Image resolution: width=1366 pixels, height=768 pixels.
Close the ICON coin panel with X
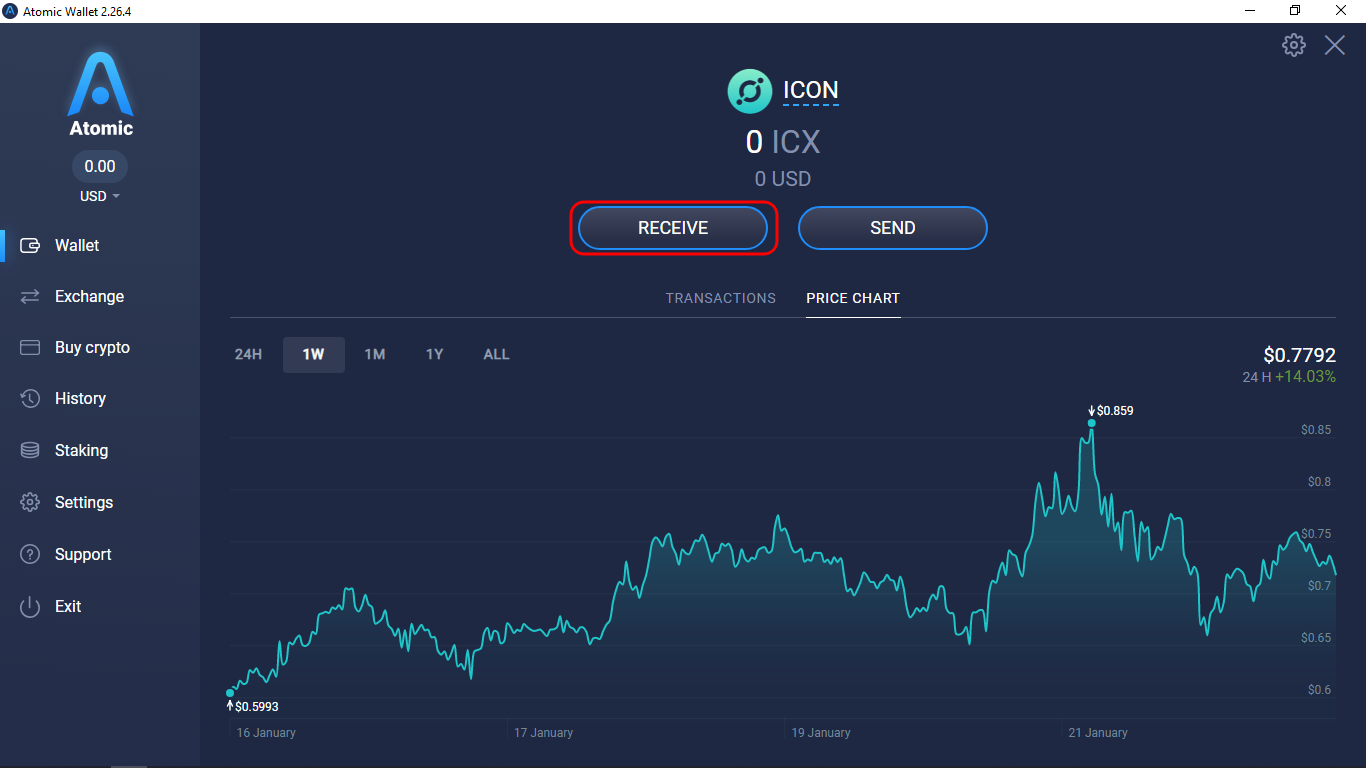[1335, 45]
